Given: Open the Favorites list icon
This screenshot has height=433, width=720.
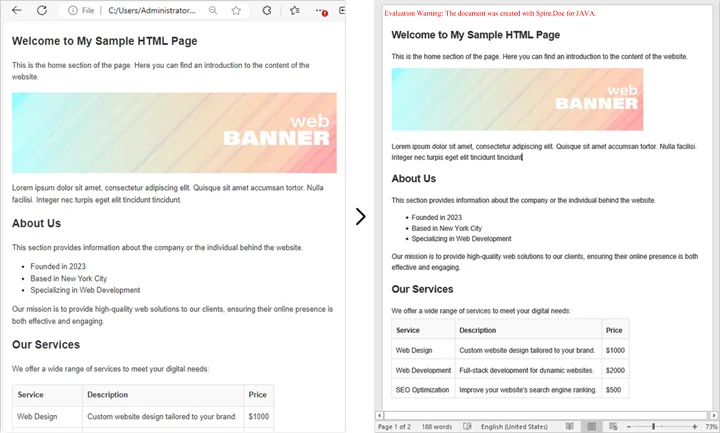Looking at the screenshot, I should point(295,10).
